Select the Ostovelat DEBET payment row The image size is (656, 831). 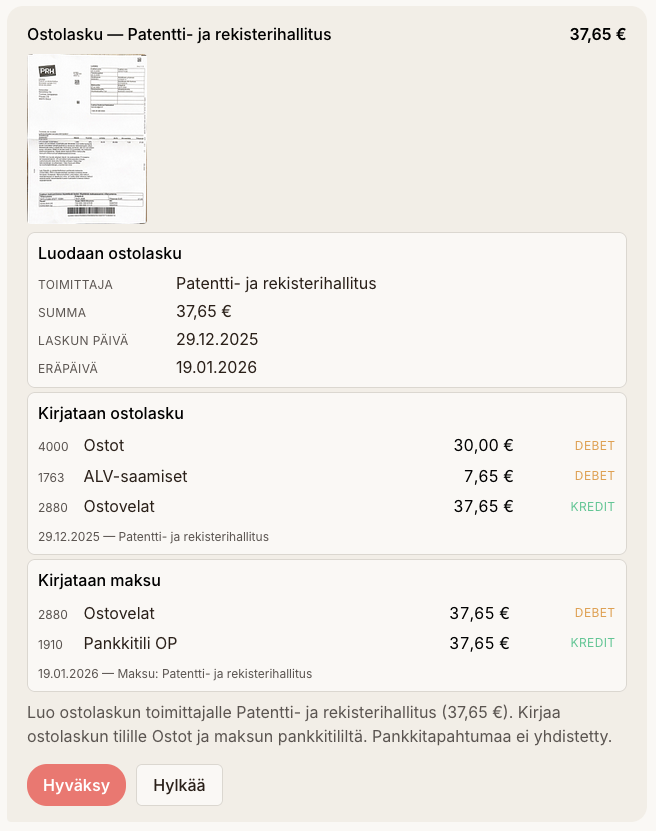pos(326,613)
